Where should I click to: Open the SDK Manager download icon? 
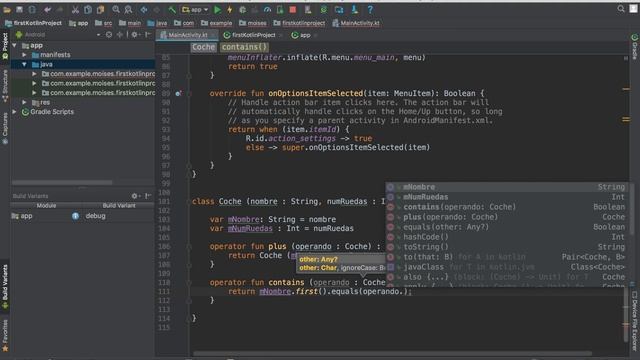(x=354, y=9)
